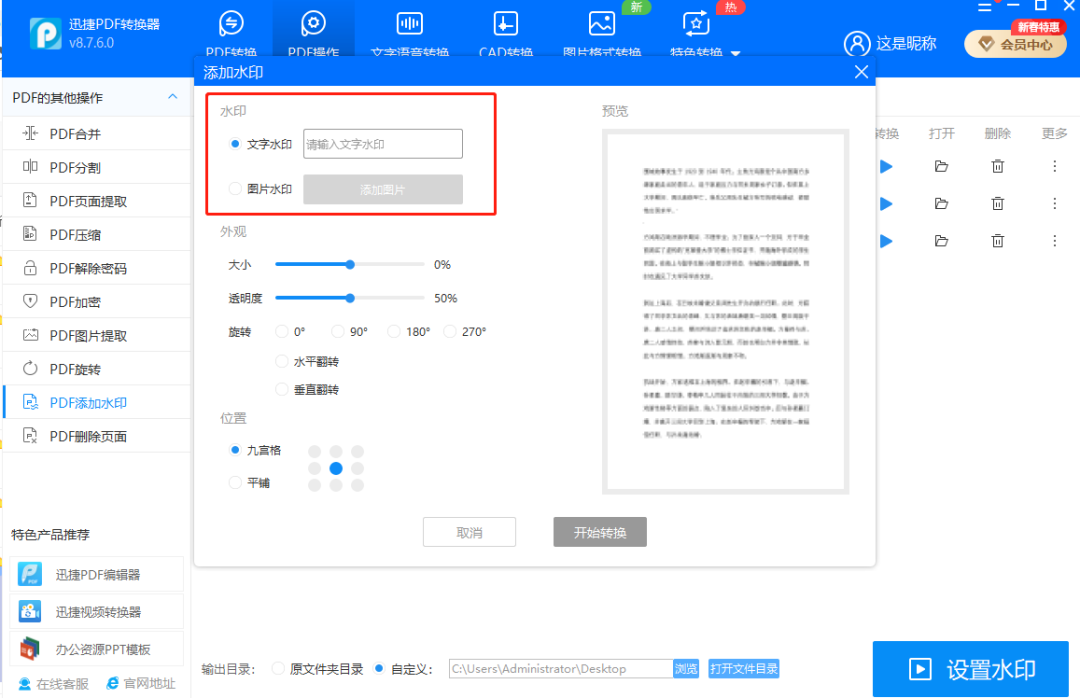Select the 图片水印 radio button
Viewport: 1080px width, 698px height.
point(235,189)
